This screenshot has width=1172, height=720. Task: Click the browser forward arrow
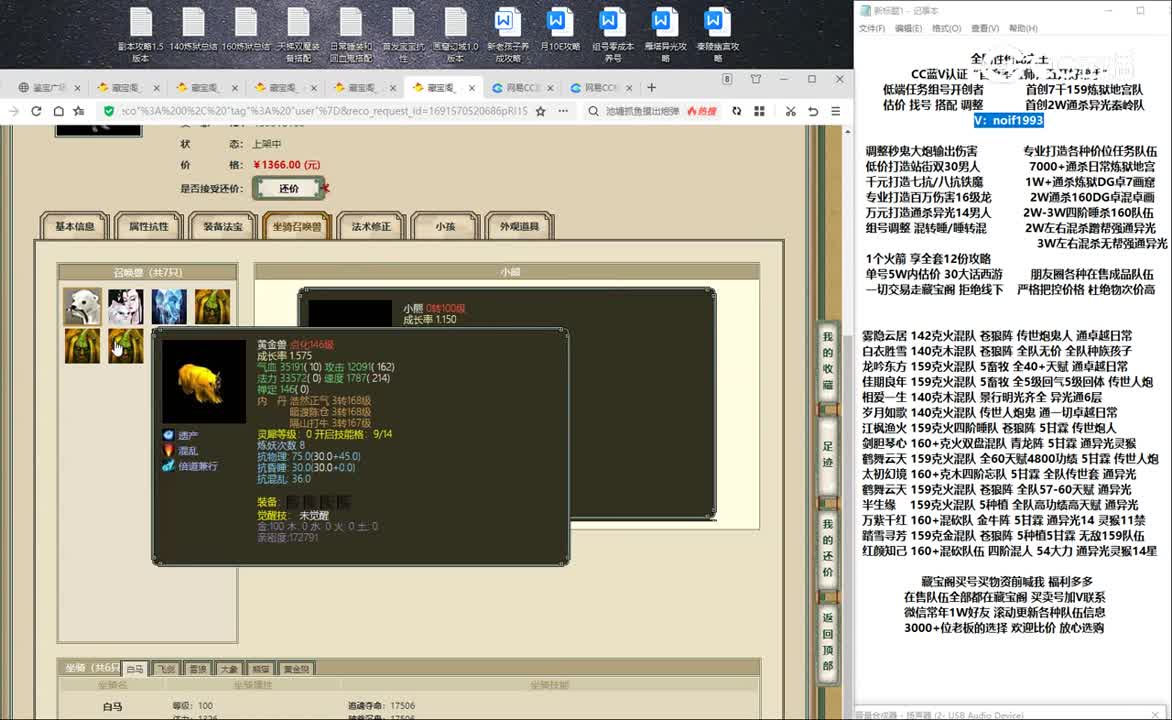click(x=14, y=111)
